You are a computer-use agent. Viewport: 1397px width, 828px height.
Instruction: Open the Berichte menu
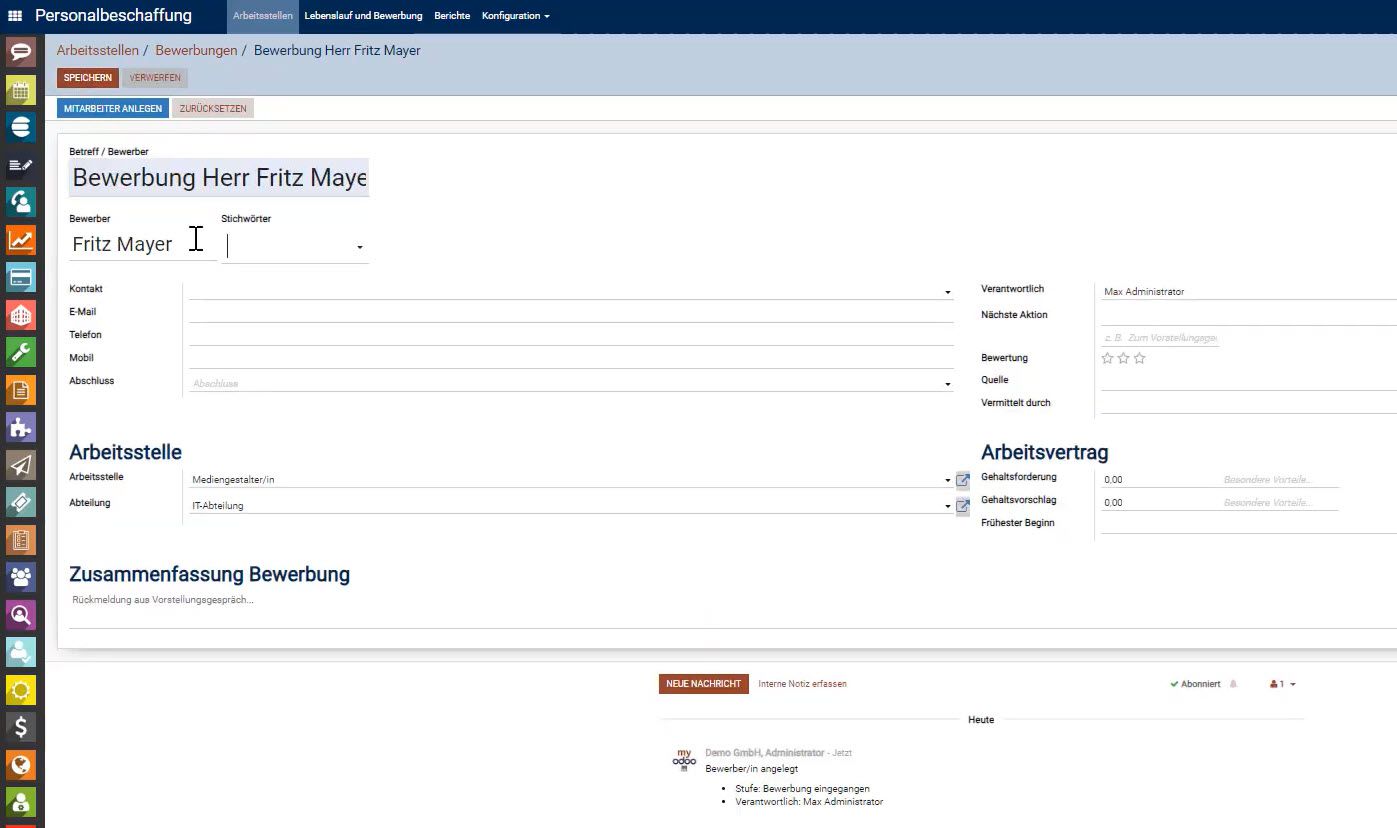(452, 15)
